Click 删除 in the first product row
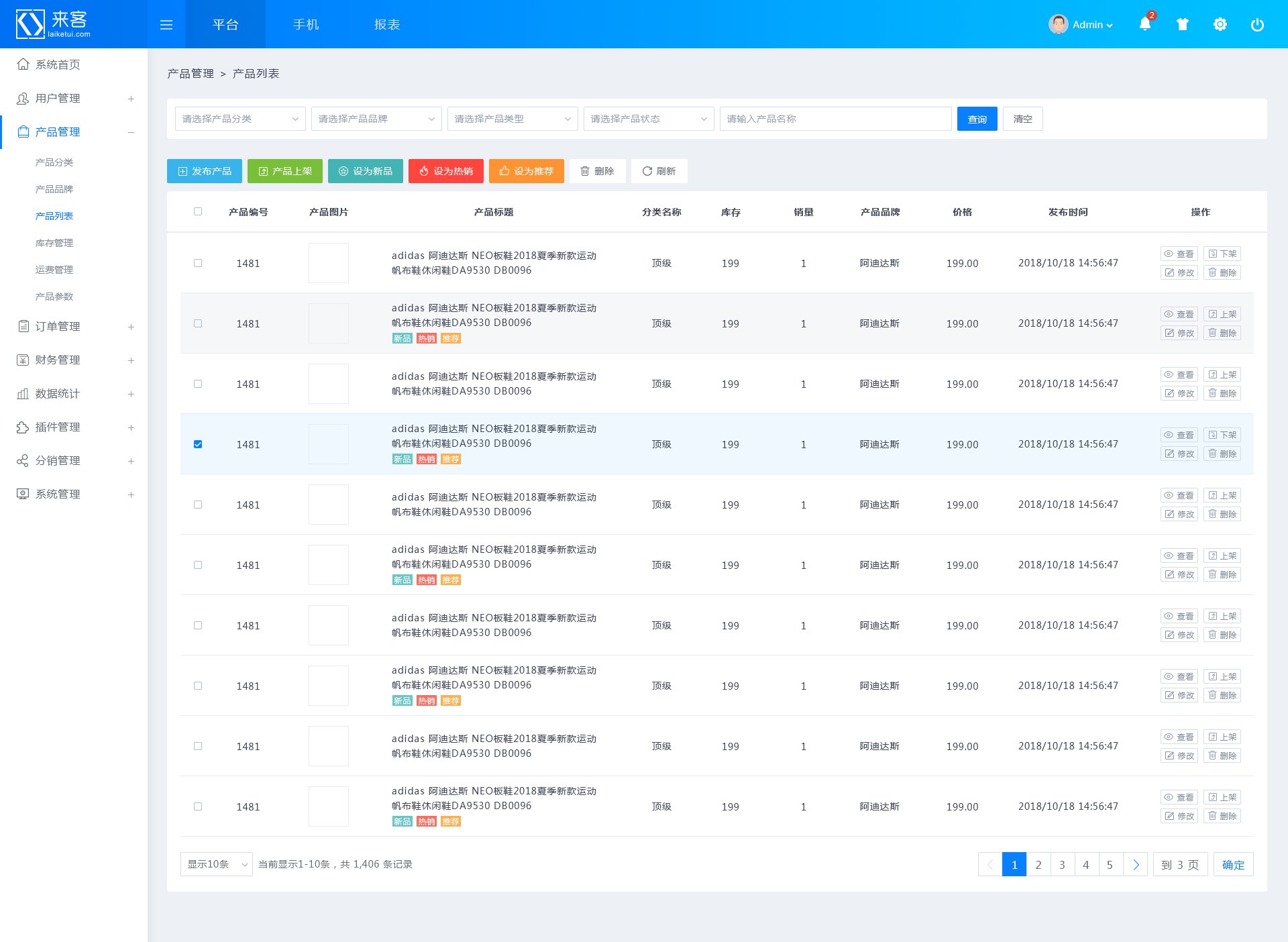The image size is (1288, 942). pyautogui.click(x=1222, y=272)
